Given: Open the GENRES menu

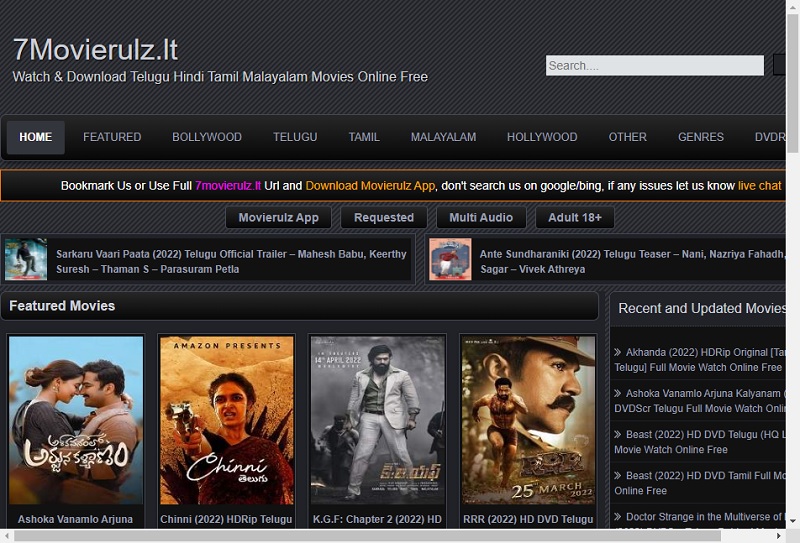Looking at the screenshot, I should [701, 137].
